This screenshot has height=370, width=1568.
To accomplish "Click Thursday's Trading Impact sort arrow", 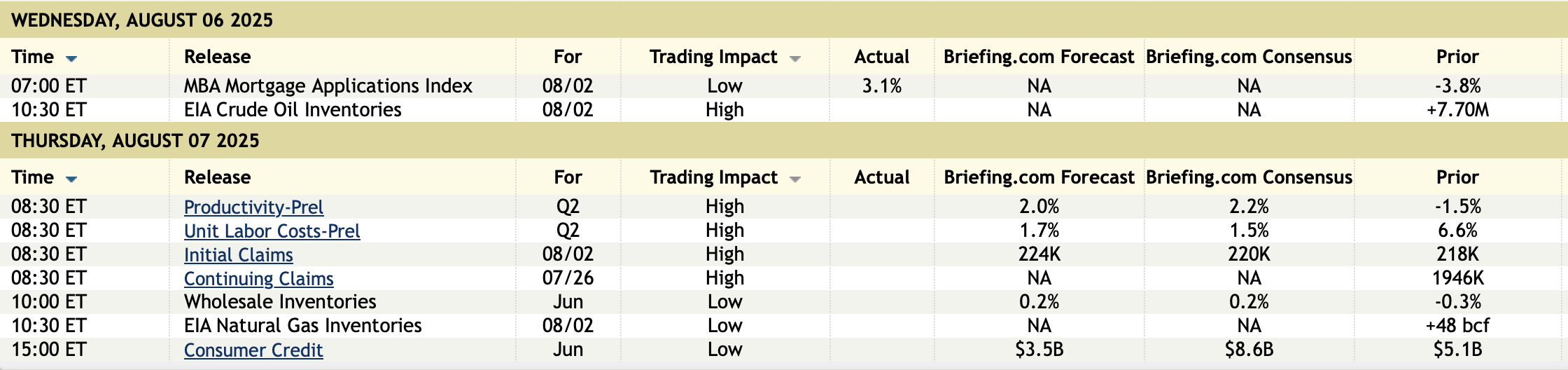I will [794, 179].
